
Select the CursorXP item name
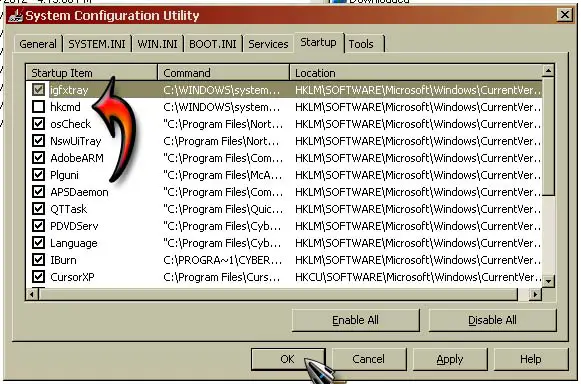click(72, 277)
